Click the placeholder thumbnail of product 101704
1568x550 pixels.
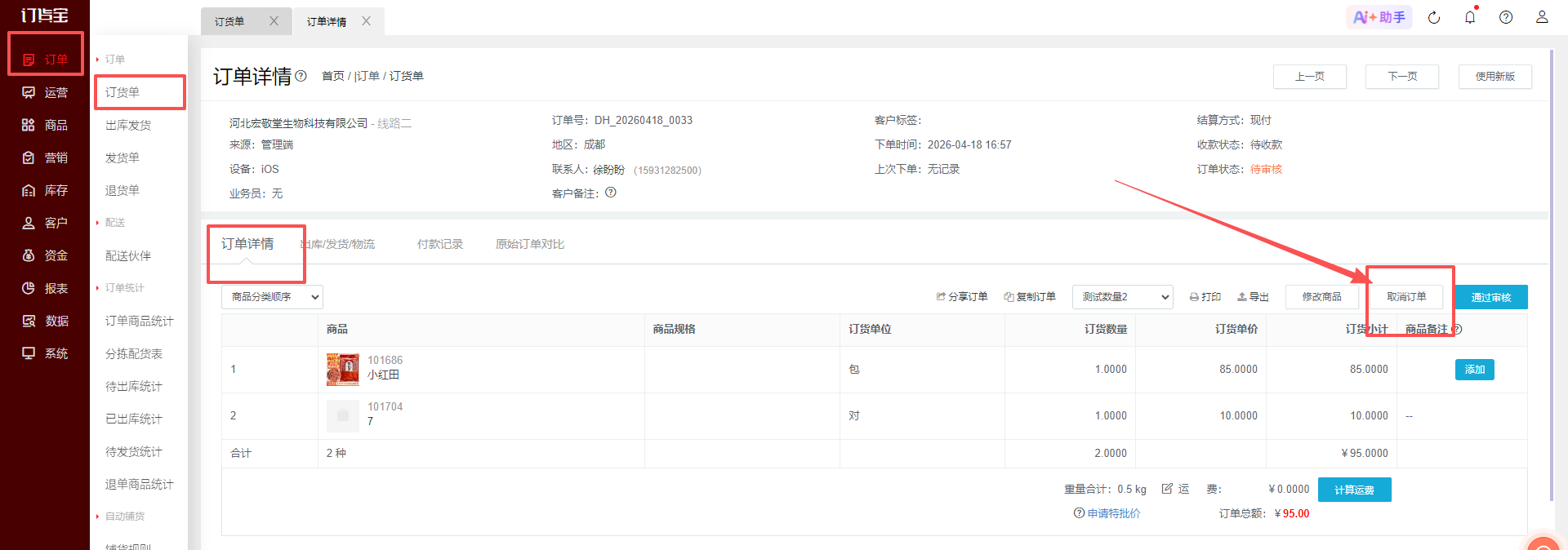[x=343, y=416]
